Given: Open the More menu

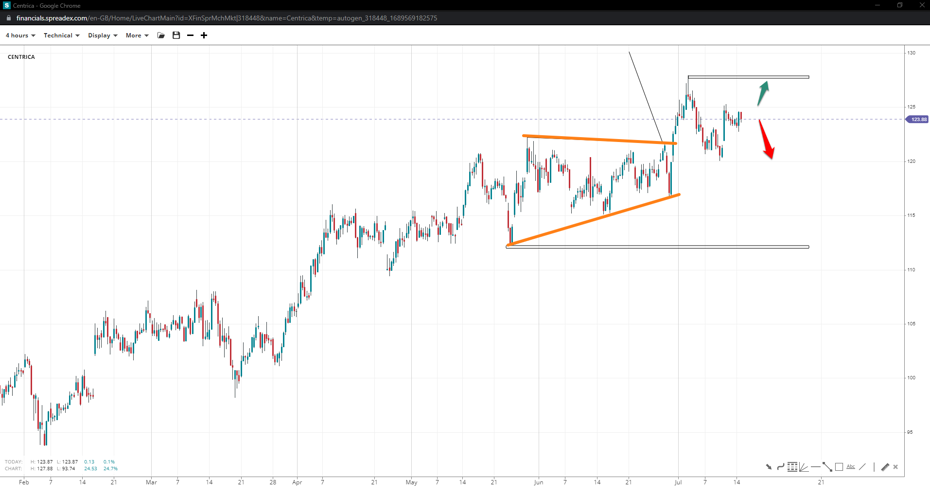Looking at the screenshot, I should click(x=137, y=36).
